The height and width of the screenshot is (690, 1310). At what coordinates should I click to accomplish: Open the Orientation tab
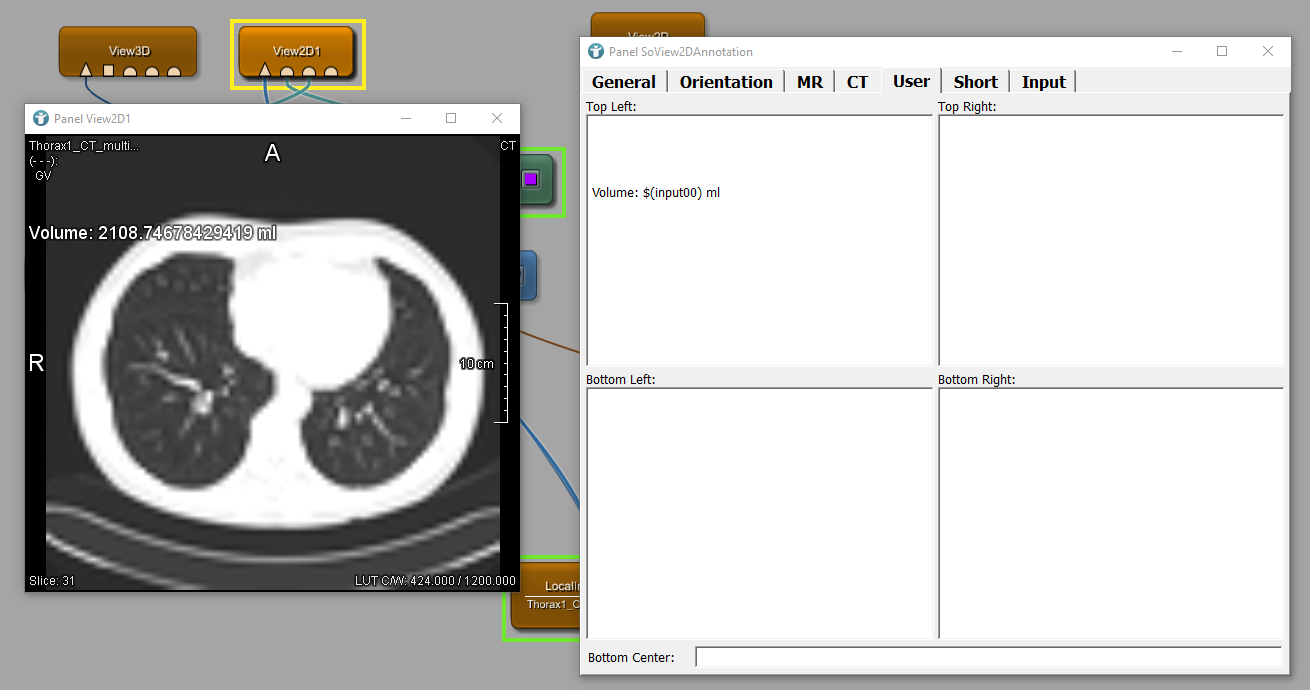tap(726, 82)
